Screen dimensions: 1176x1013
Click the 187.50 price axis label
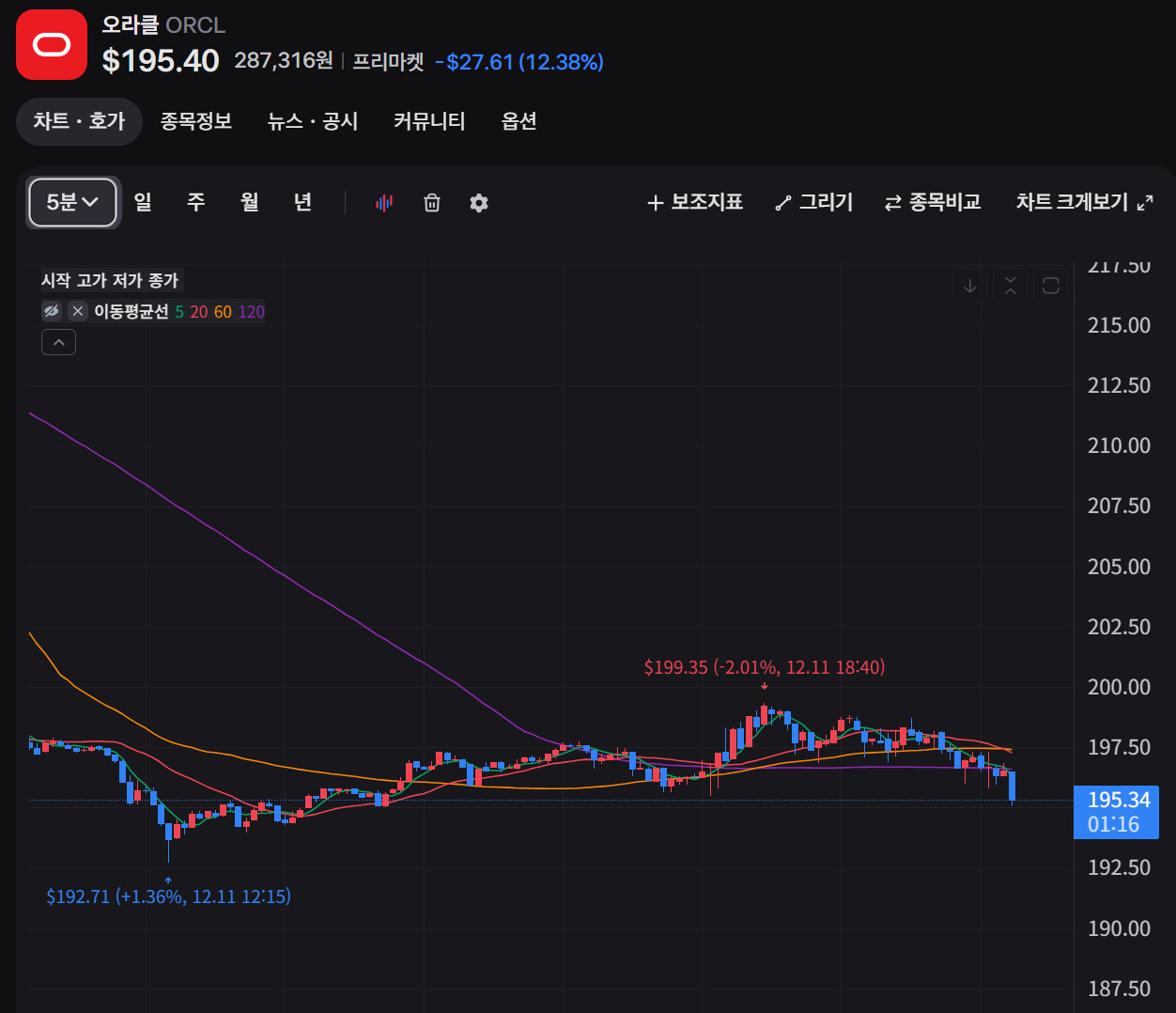1119,989
